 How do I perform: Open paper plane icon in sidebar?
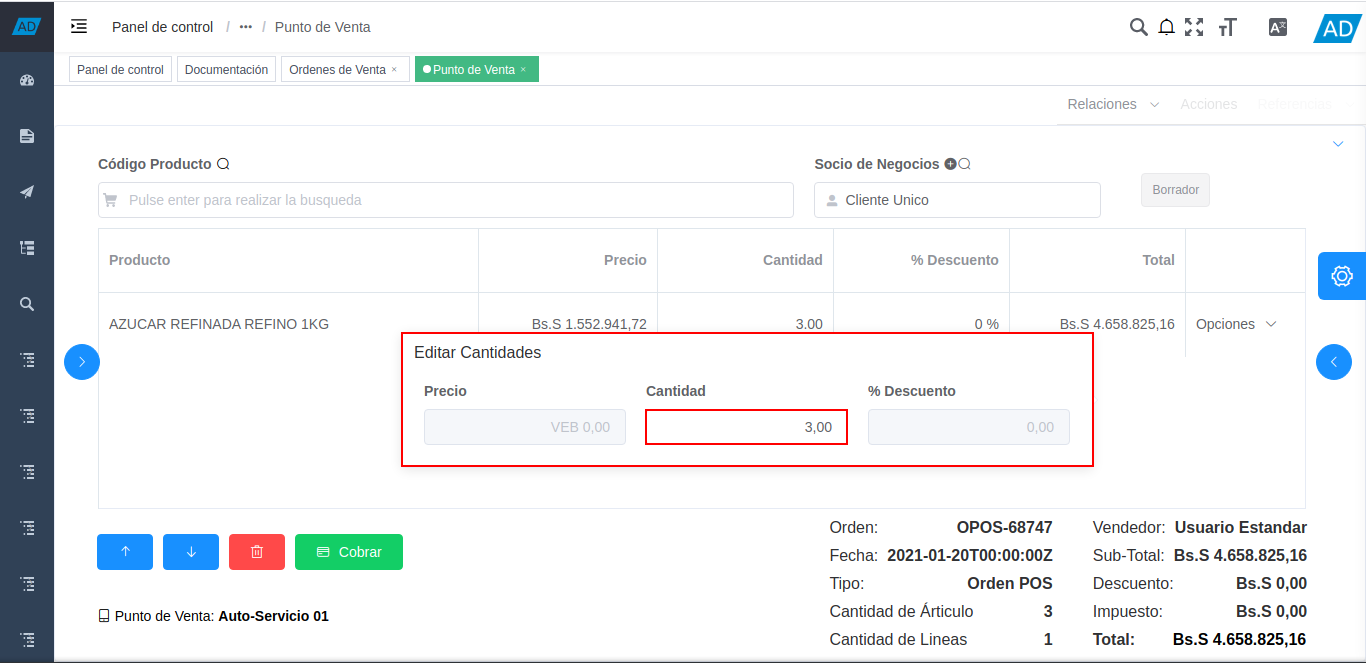pos(27,192)
